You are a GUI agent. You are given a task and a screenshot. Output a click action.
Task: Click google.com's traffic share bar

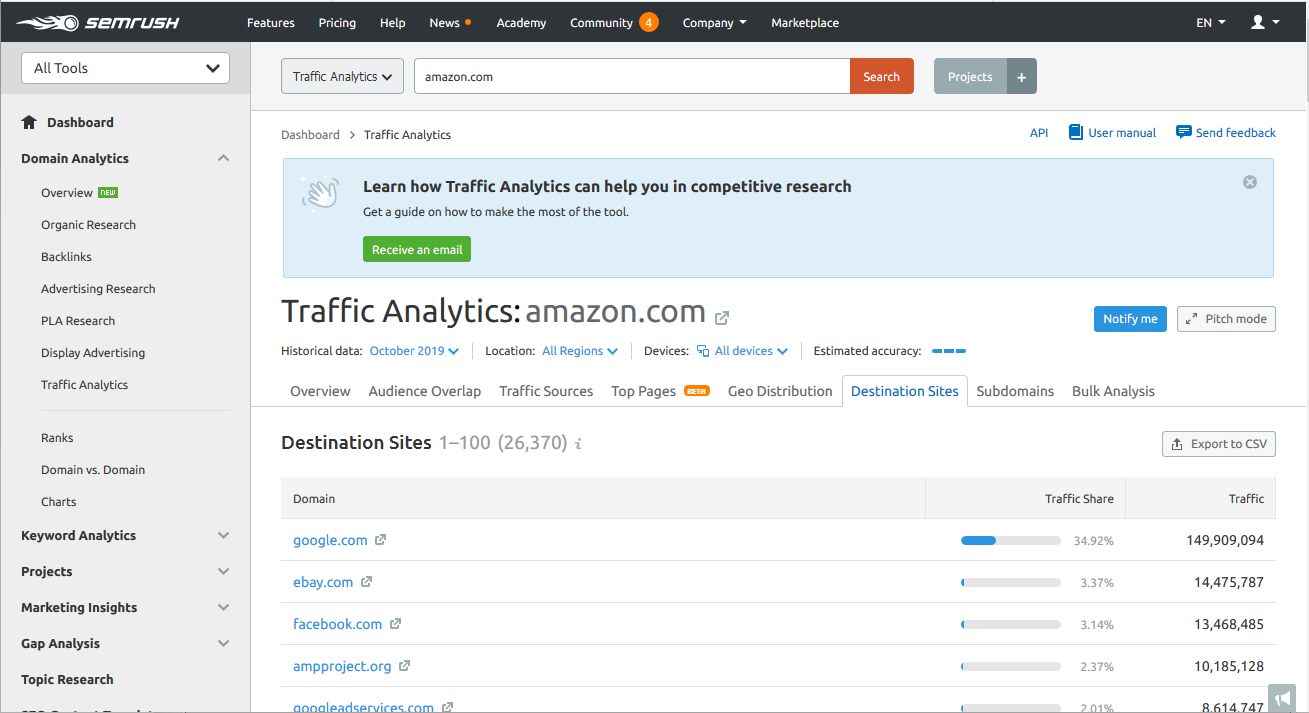pos(1010,540)
